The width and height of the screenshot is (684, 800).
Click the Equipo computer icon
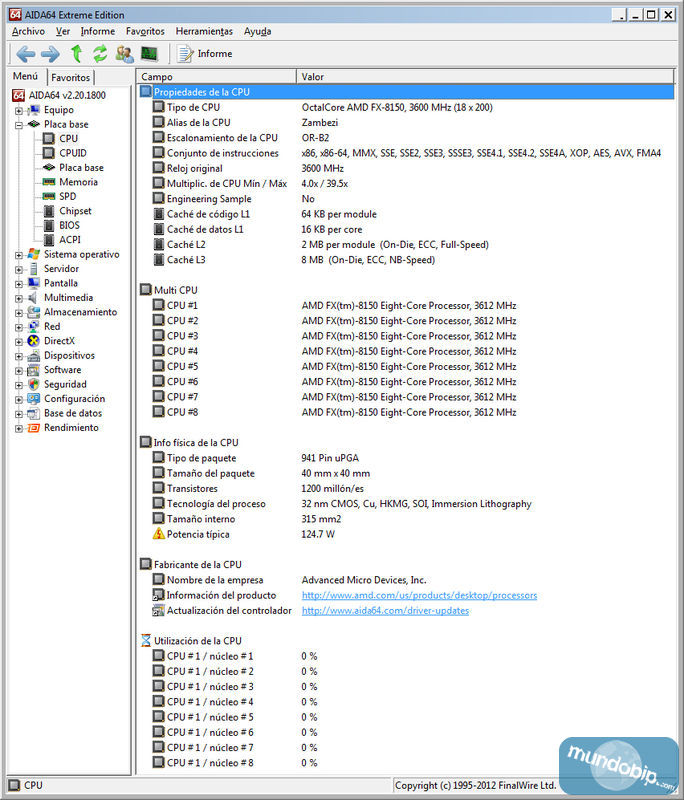(x=34, y=110)
